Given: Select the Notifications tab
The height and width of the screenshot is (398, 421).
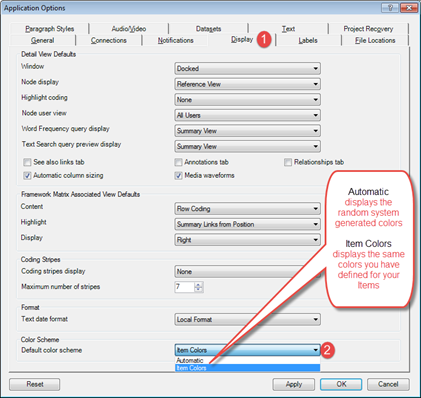Looking at the screenshot, I should (176, 40).
